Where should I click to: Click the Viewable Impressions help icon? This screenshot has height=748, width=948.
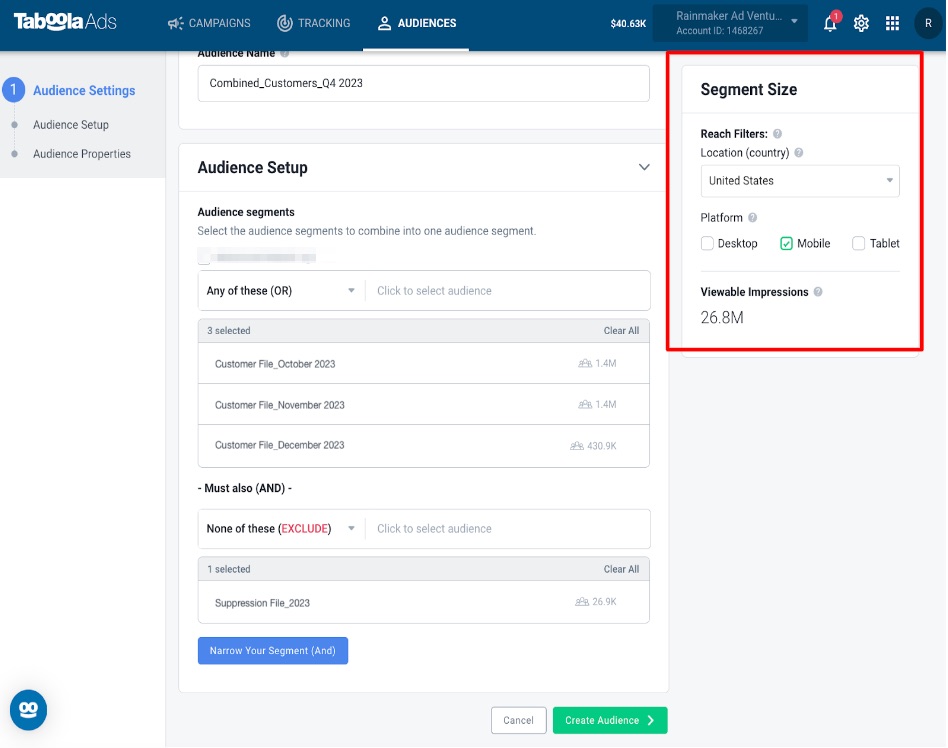point(818,291)
